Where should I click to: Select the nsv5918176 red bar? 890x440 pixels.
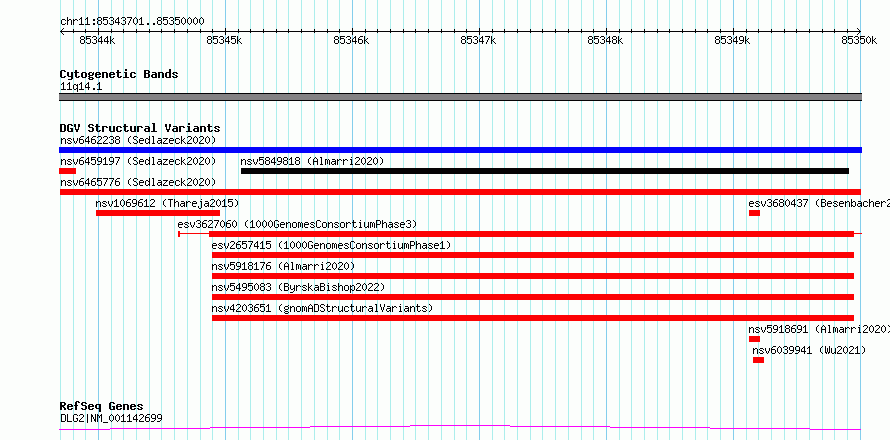[x=532, y=276]
